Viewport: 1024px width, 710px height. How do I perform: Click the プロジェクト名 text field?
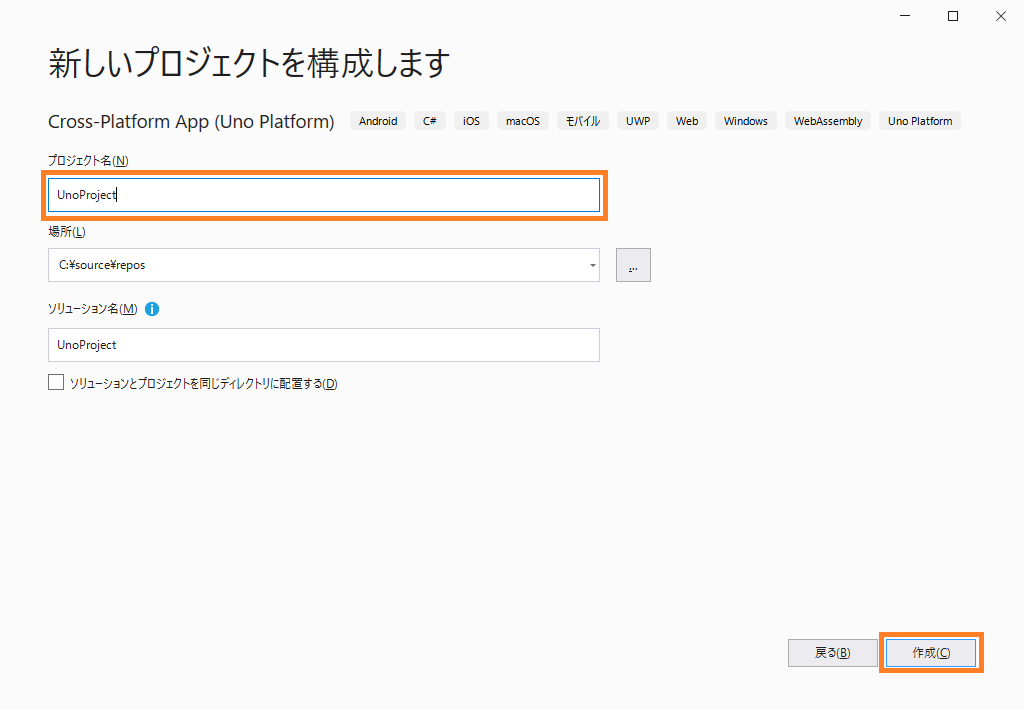323,195
